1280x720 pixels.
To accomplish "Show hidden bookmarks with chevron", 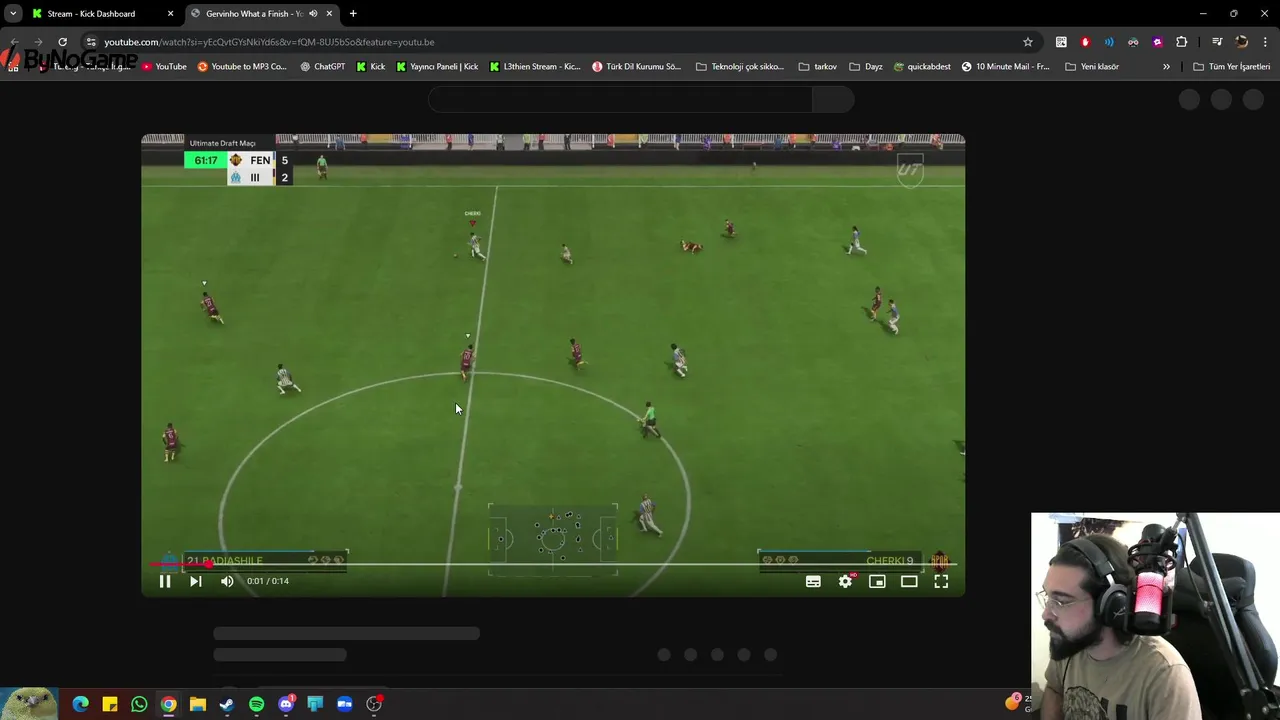I will tap(1166, 67).
